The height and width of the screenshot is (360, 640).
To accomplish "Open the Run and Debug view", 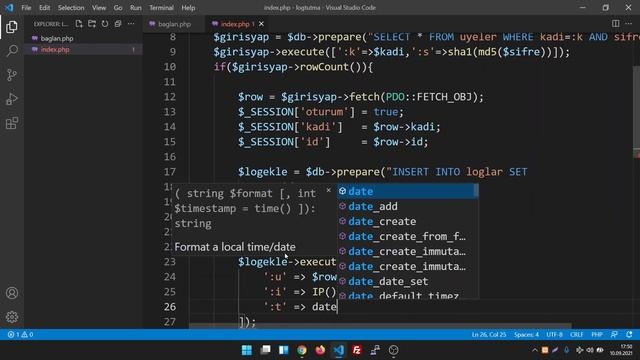I will pyautogui.click(x=12, y=99).
